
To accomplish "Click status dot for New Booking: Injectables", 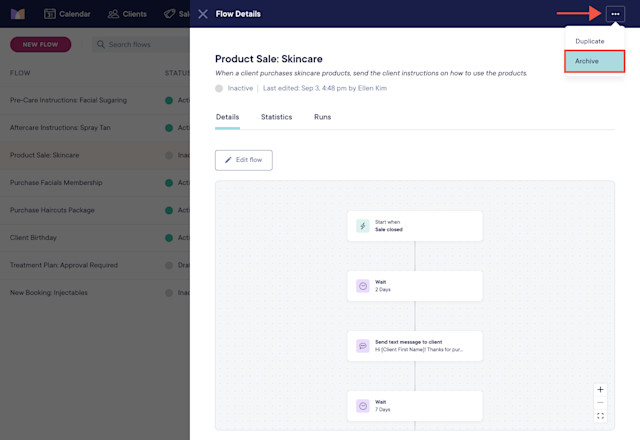I will click(x=169, y=293).
